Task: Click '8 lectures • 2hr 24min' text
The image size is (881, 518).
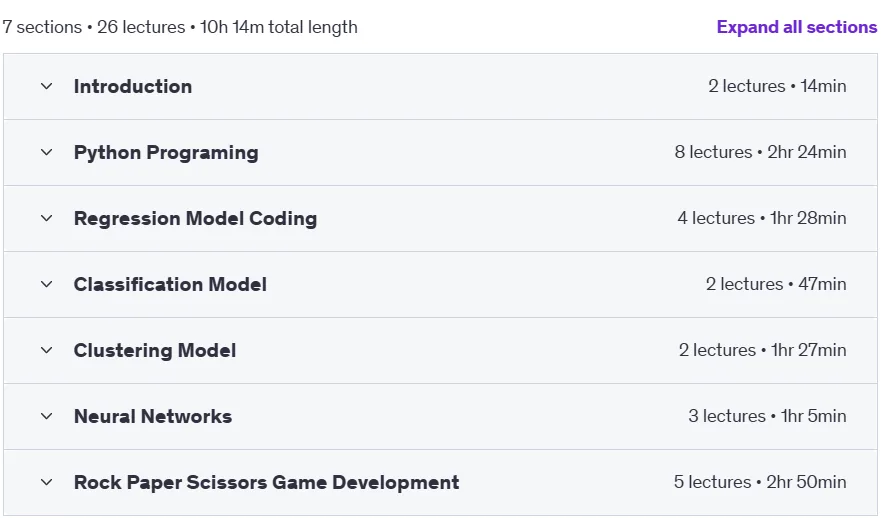Action: [760, 152]
